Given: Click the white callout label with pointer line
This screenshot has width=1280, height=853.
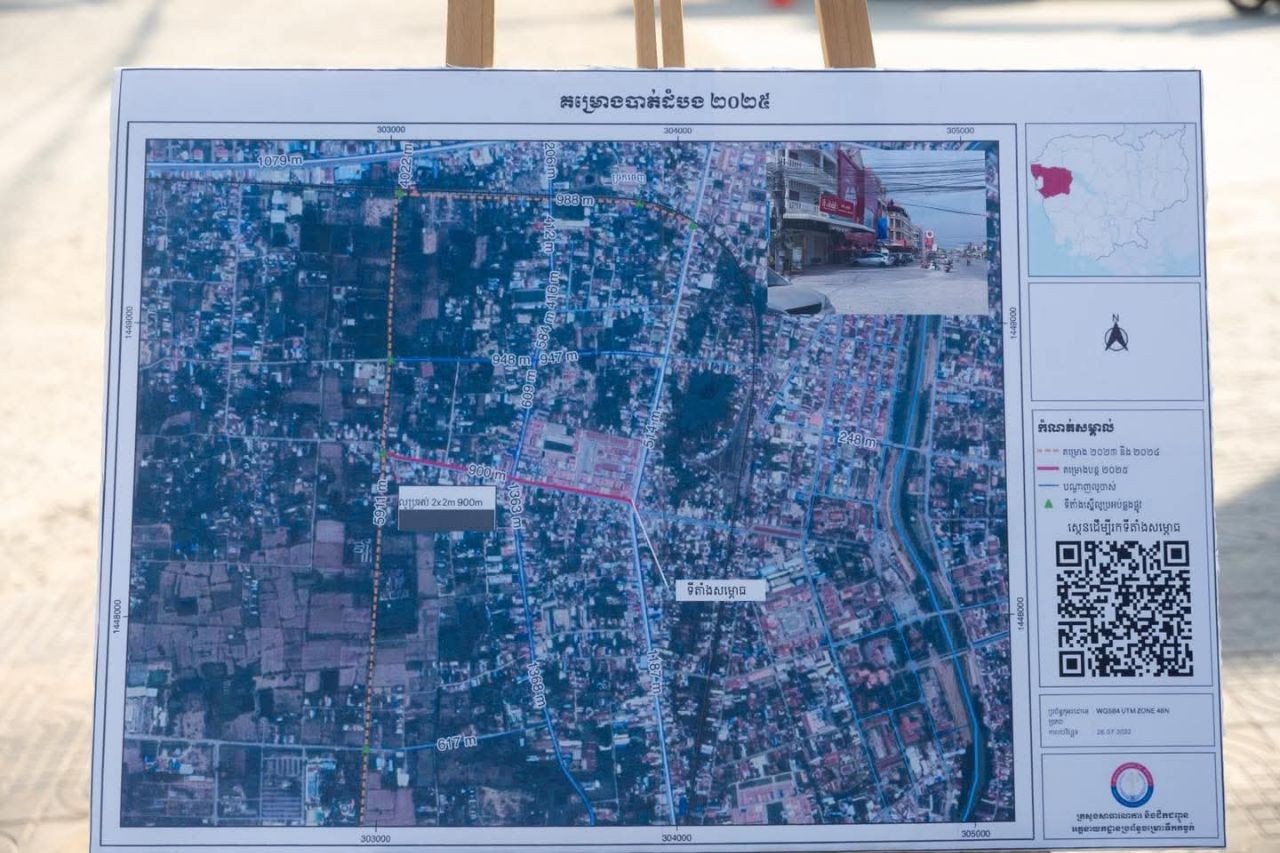Looking at the screenshot, I should click(720, 590).
